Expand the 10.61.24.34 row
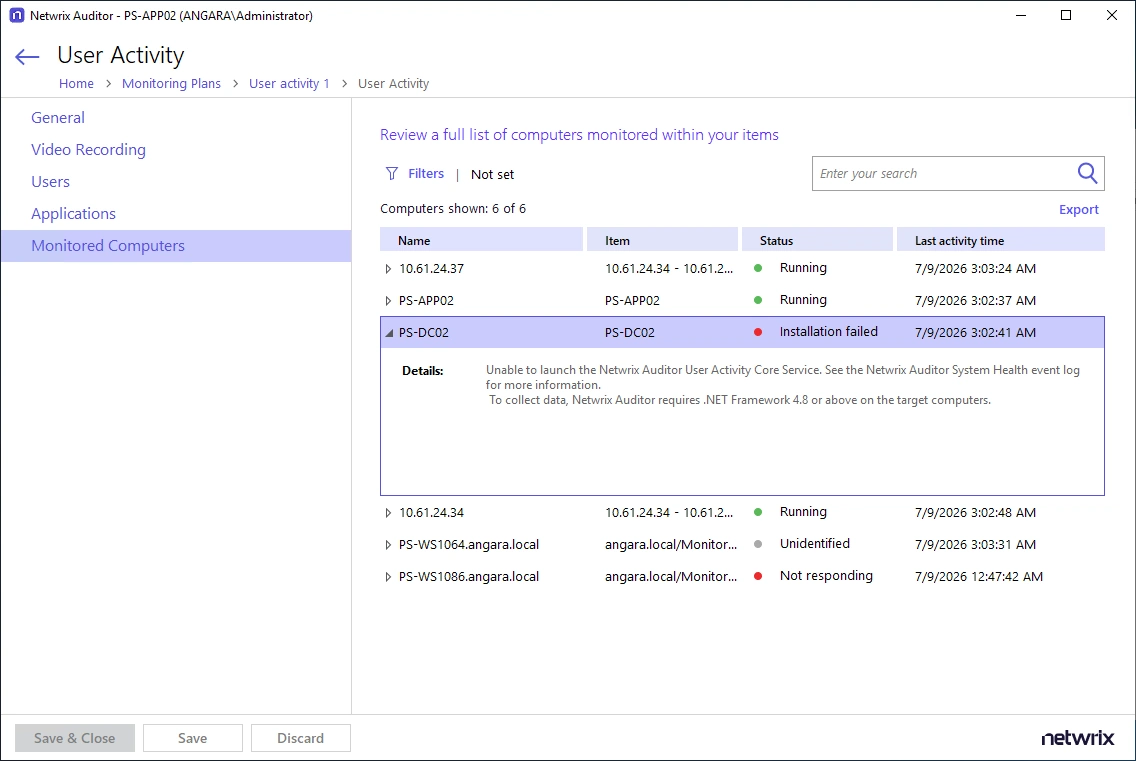Viewport: 1136px width, 761px height. 388,513
